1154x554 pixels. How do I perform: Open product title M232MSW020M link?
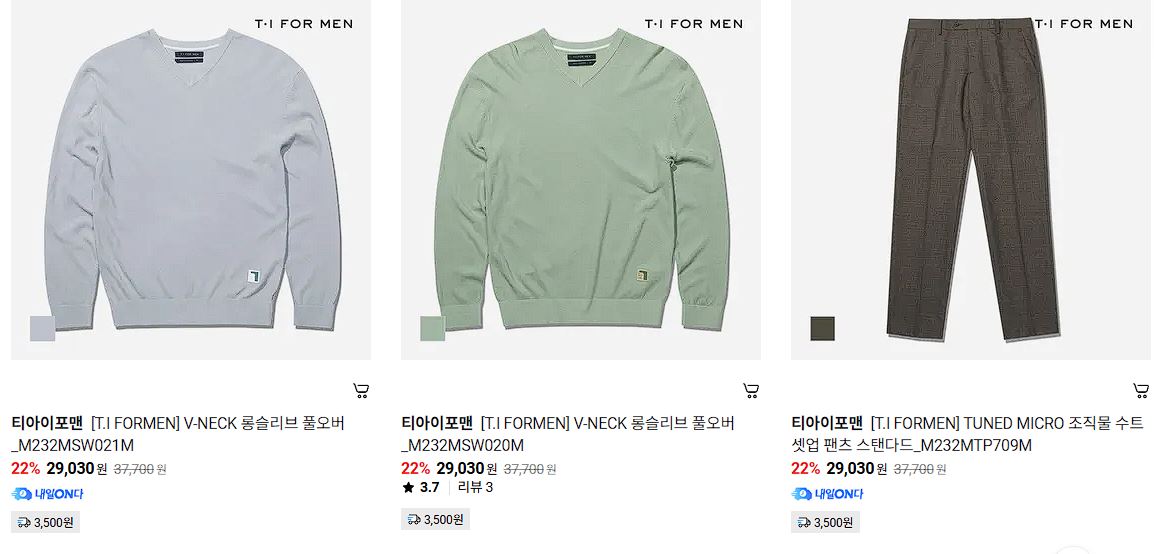(567, 434)
